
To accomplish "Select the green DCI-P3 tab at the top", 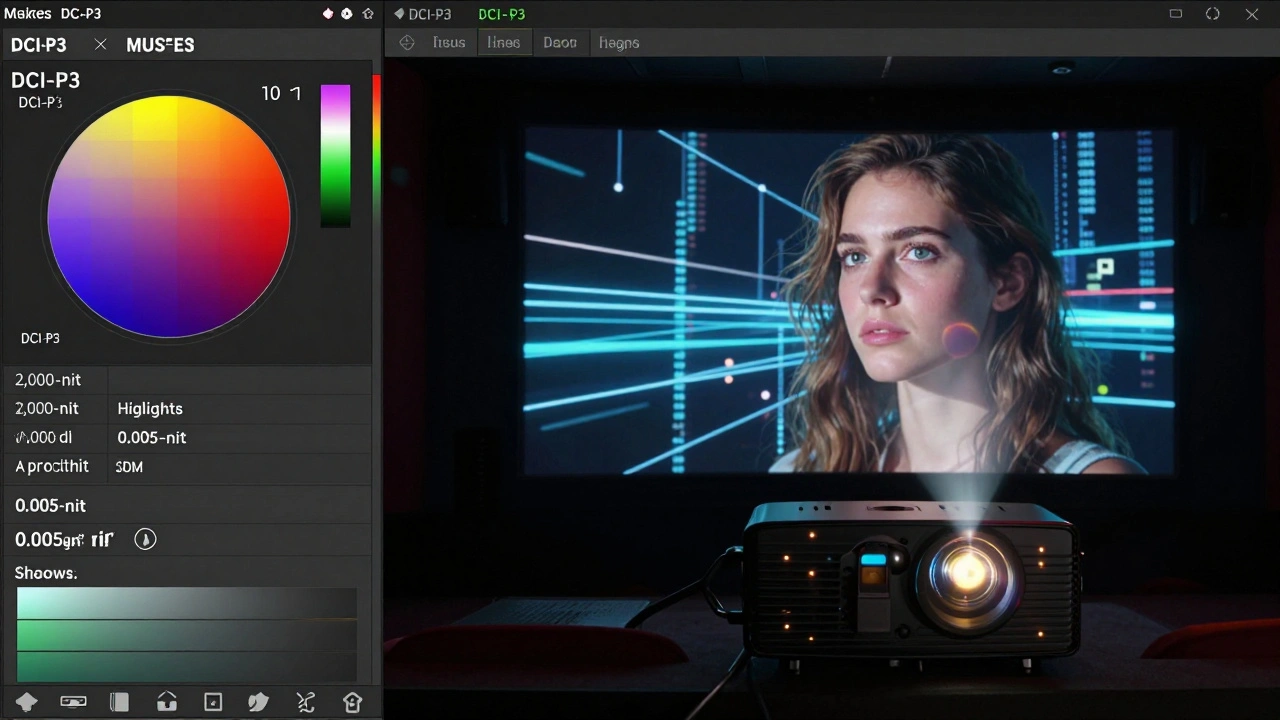I will 502,14.
